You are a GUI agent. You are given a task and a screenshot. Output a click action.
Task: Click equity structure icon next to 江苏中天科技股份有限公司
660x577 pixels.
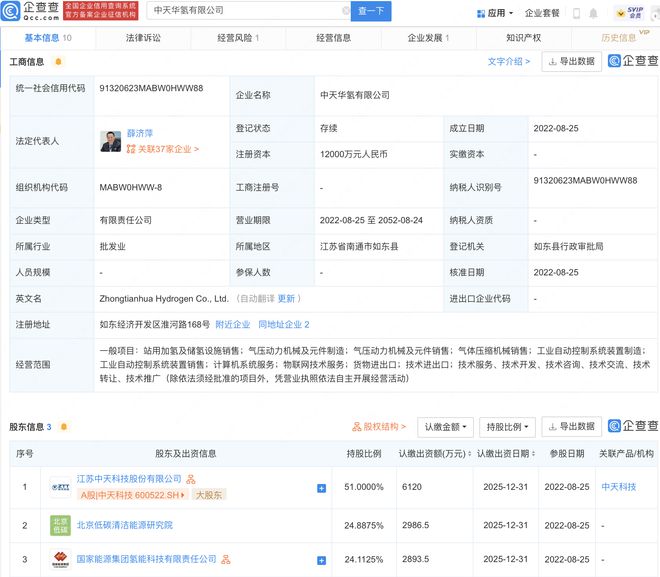pyautogui.click(x=191, y=479)
